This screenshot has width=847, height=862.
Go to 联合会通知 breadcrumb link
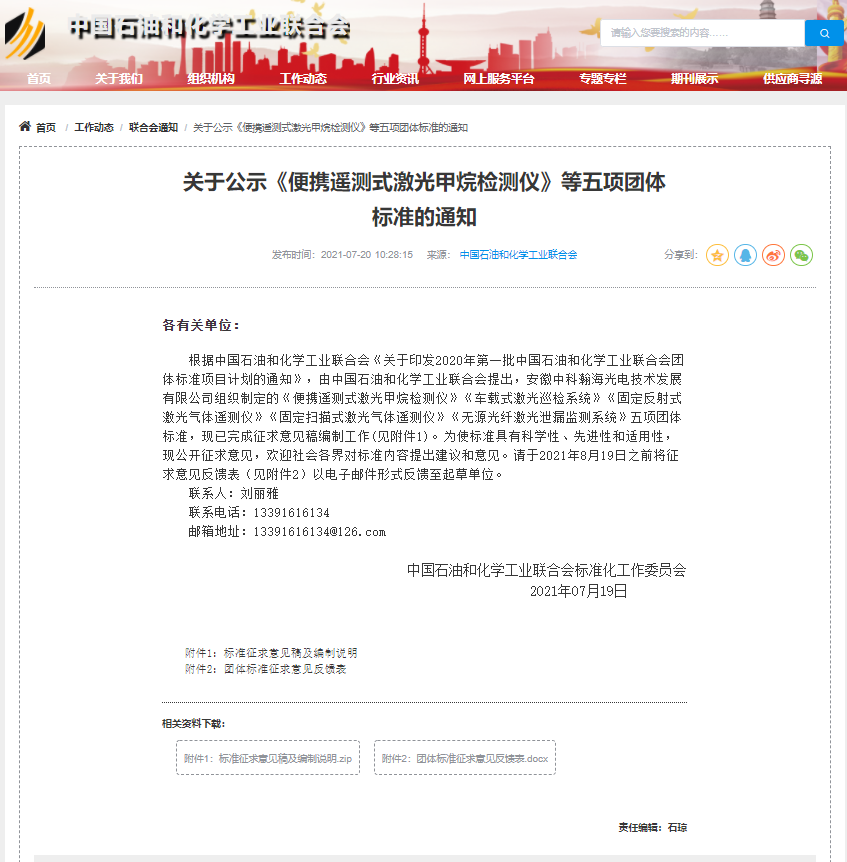(153, 128)
